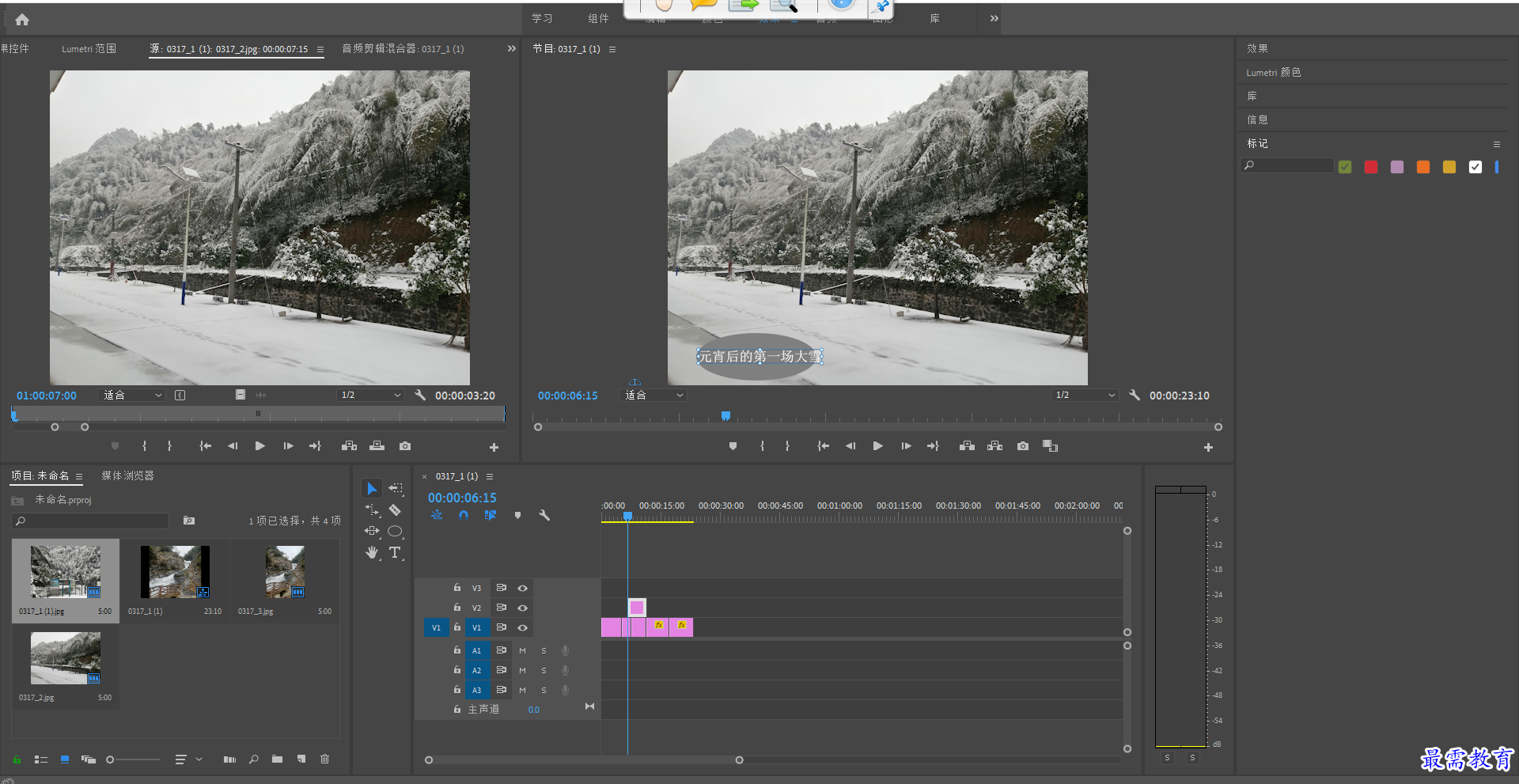Viewport: 1519px width, 784px height.
Task: Open button editor plus in Program monitor
Action: tap(1208, 448)
